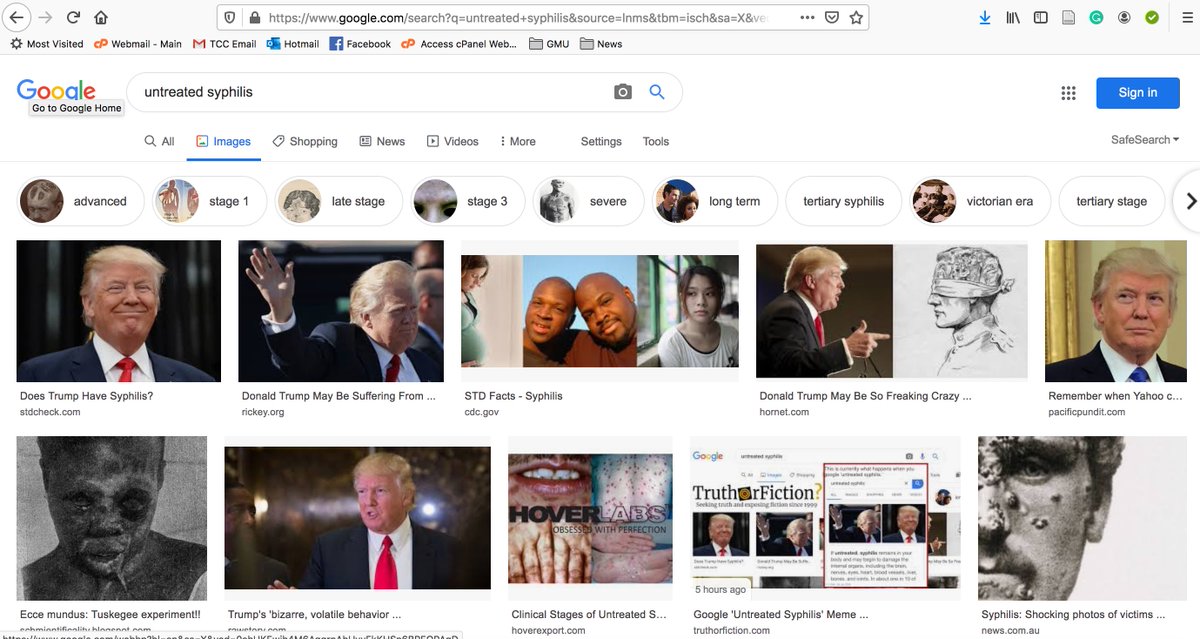Open the Tools filter options

pos(656,141)
